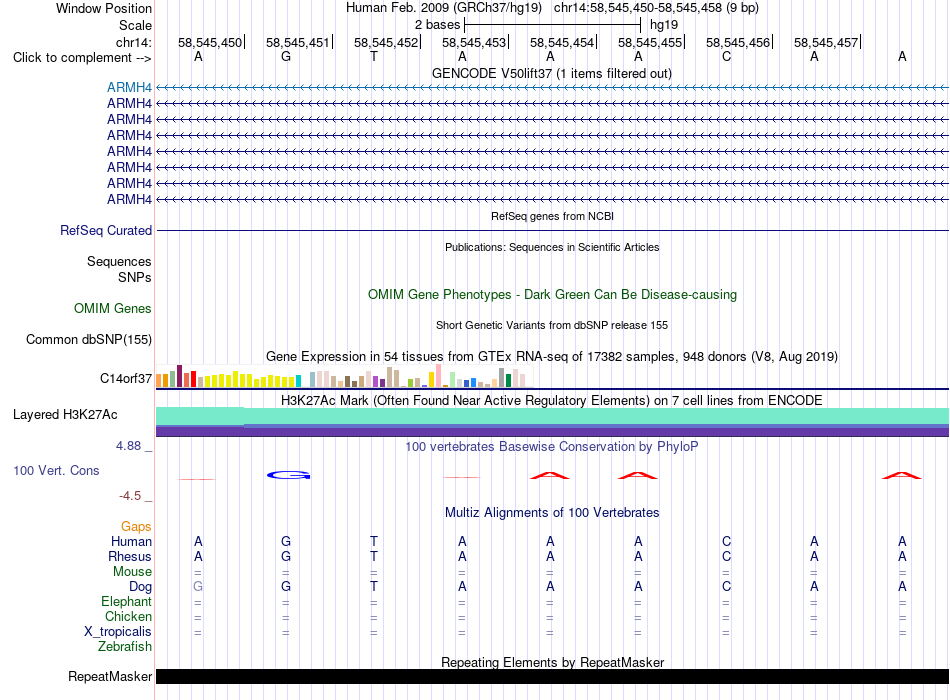Viewport: 950px width, 700px height.
Task: Click the teal Layered H3K27Ac signal band
Action: point(552,416)
